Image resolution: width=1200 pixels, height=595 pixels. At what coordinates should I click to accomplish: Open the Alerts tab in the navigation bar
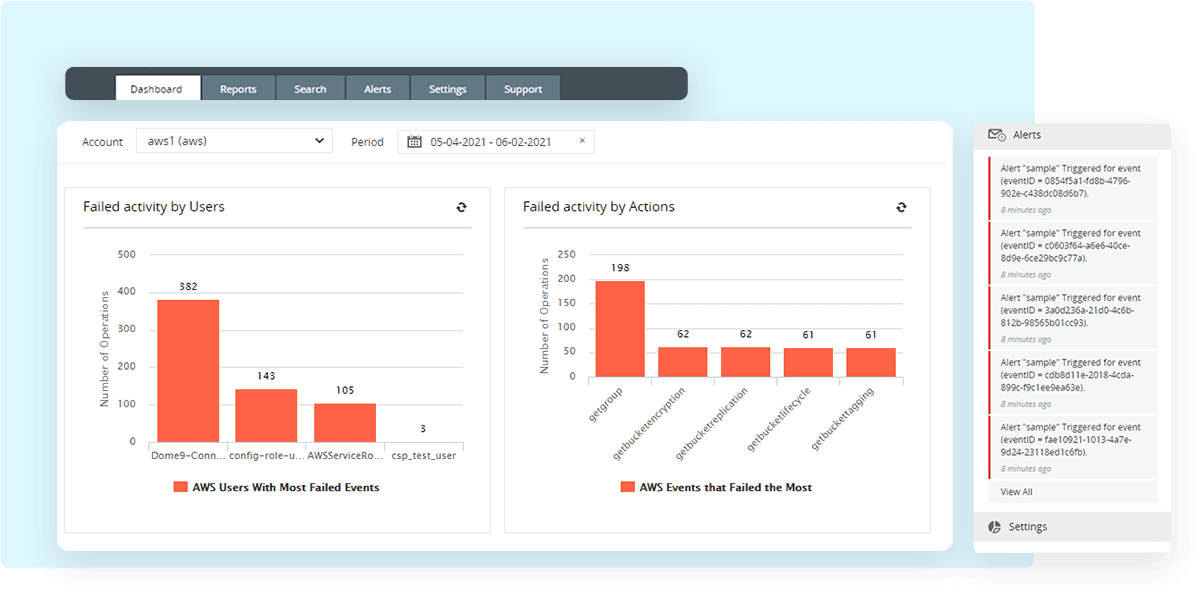[x=377, y=88]
